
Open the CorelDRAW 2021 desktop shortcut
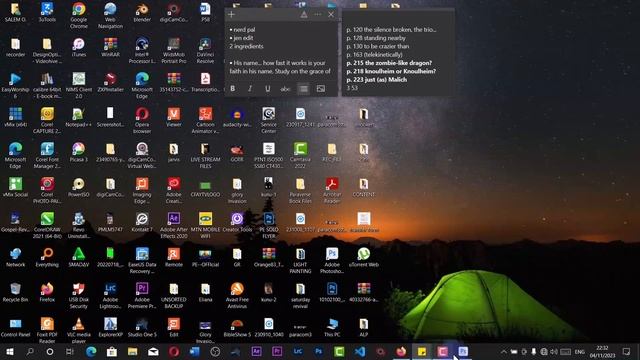point(47,226)
